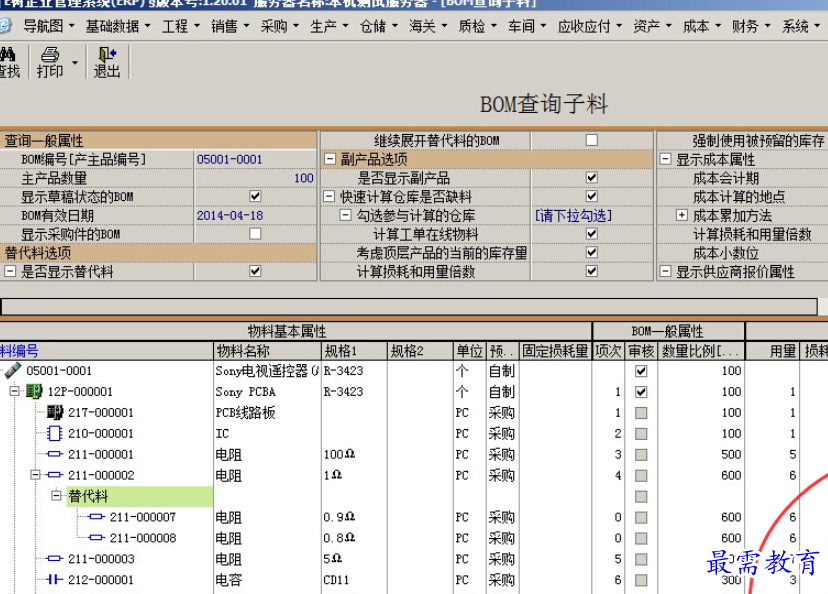This screenshot has height=594, width=828.
Task: Open the 质检 menu
Action: [477, 26]
